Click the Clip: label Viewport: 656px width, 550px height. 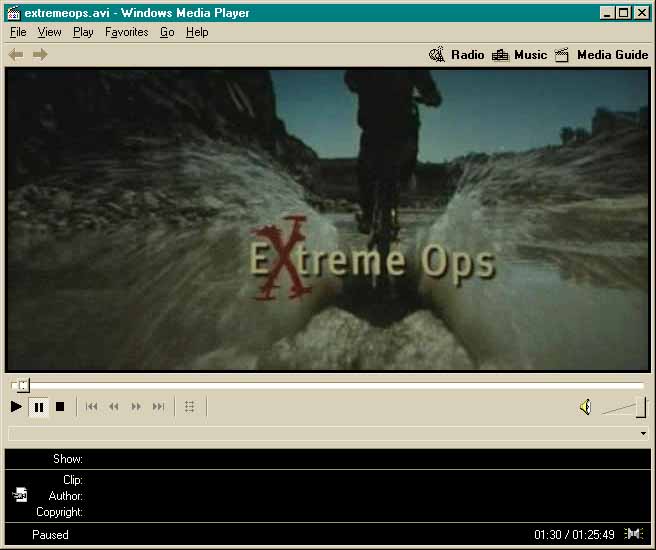point(73,480)
